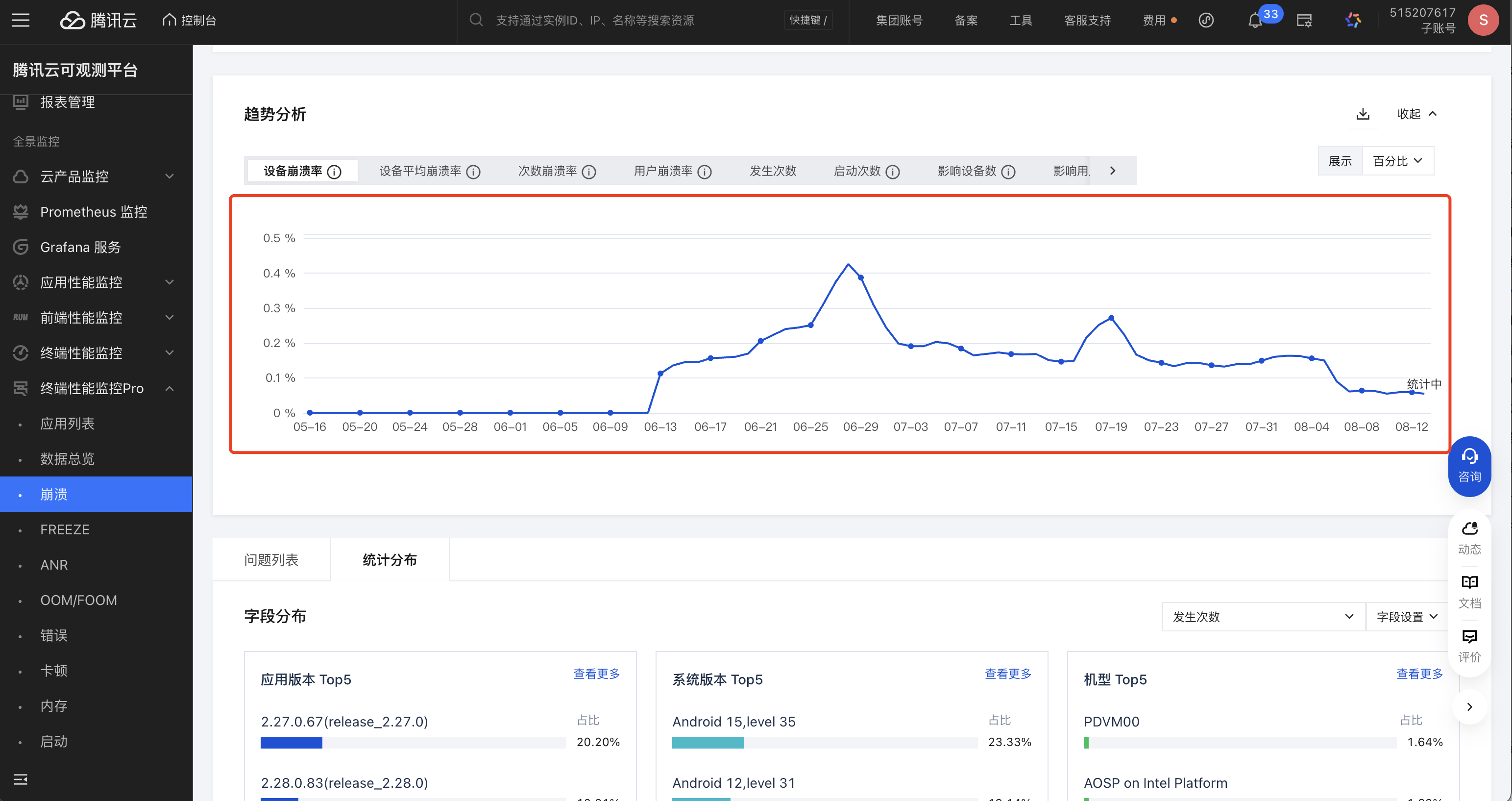The image size is (1512, 801).
Task: Click the info icon beside 设备崩溃率
Action: (x=334, y=172)
